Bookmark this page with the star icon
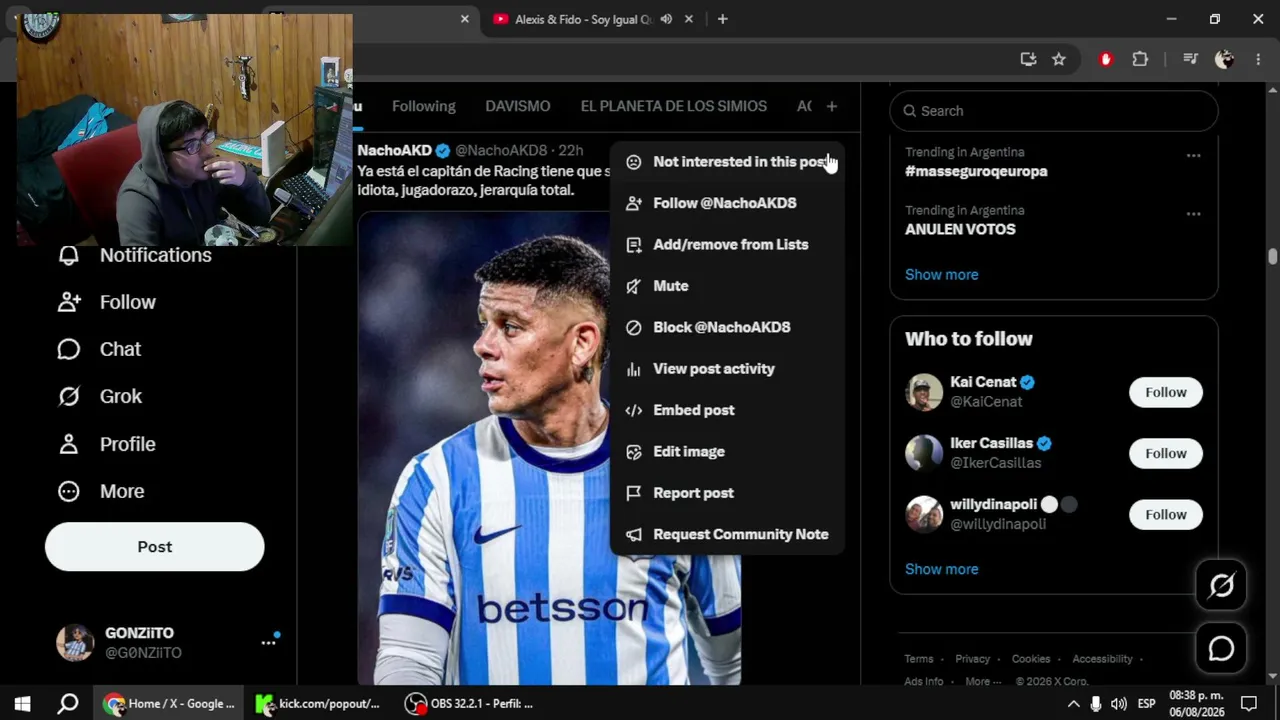 [1059, 59]
